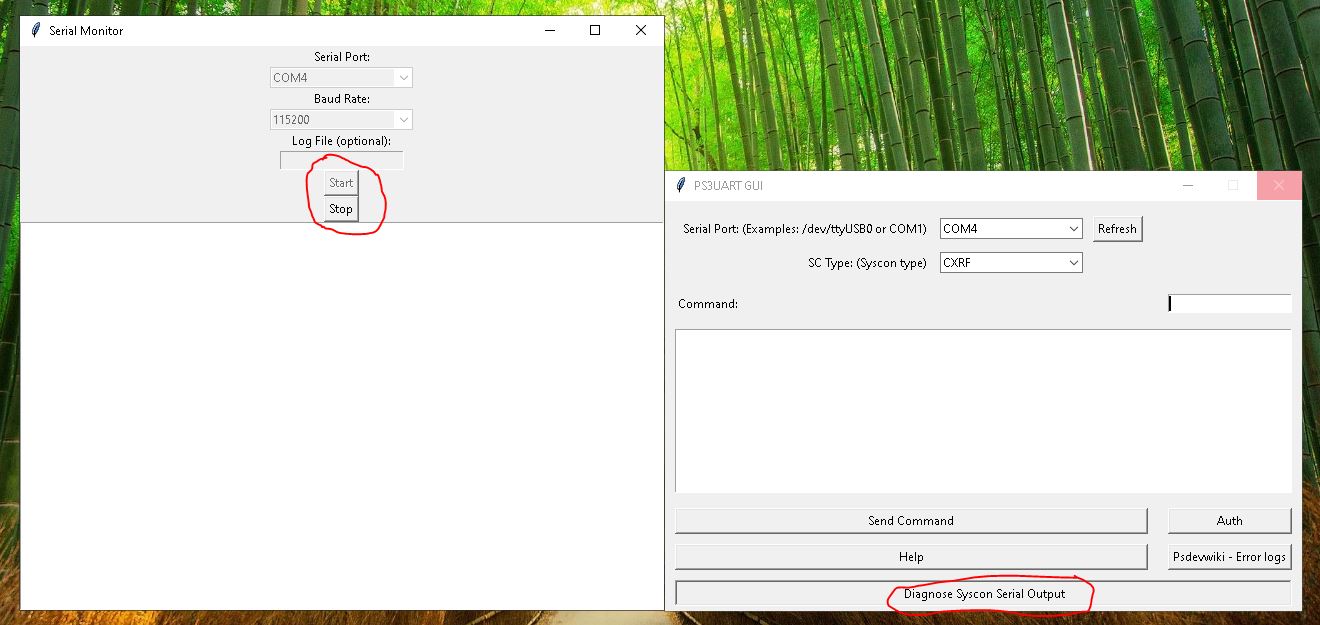
Task: Click the maximize button of PS3UART GUI
Action: pos(1233,185)
